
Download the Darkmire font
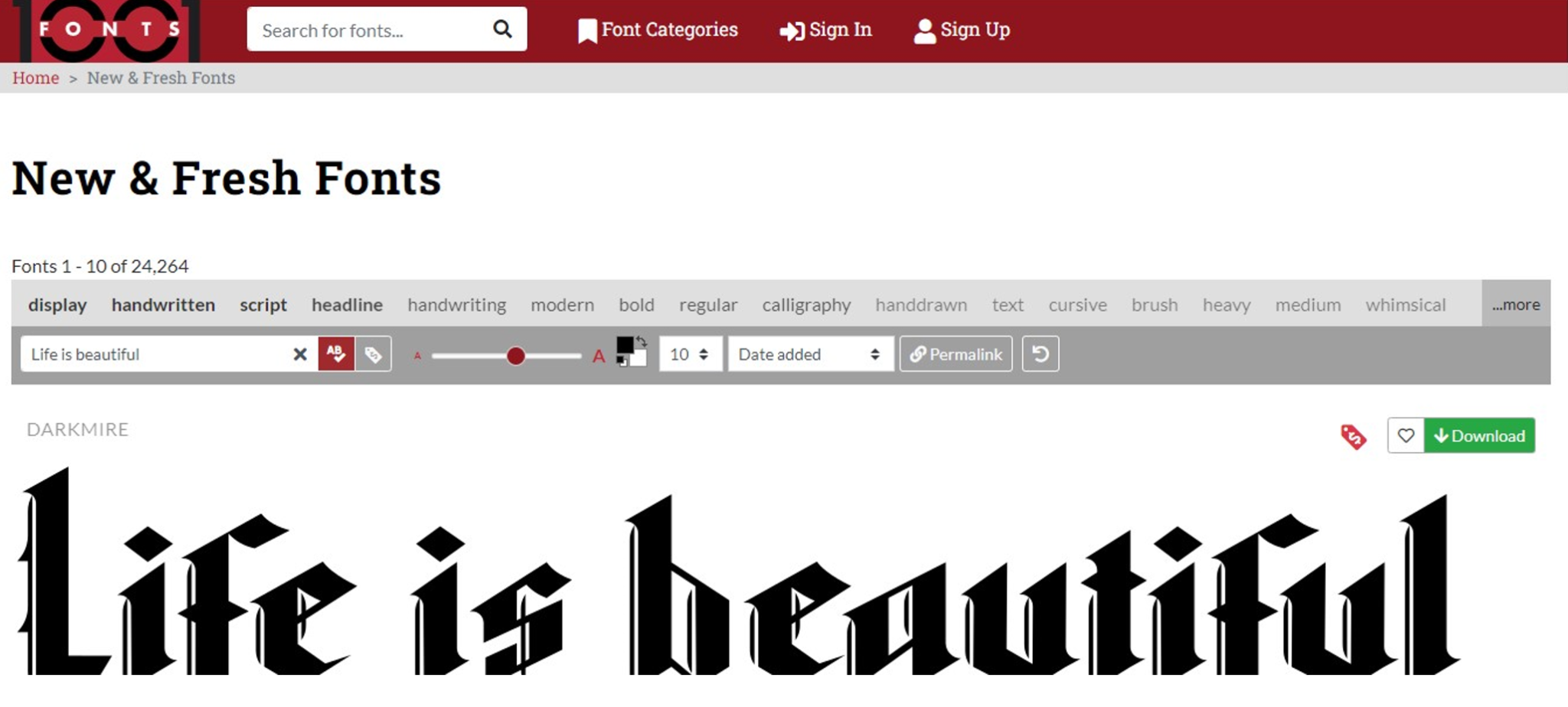tap(1479, 435)
